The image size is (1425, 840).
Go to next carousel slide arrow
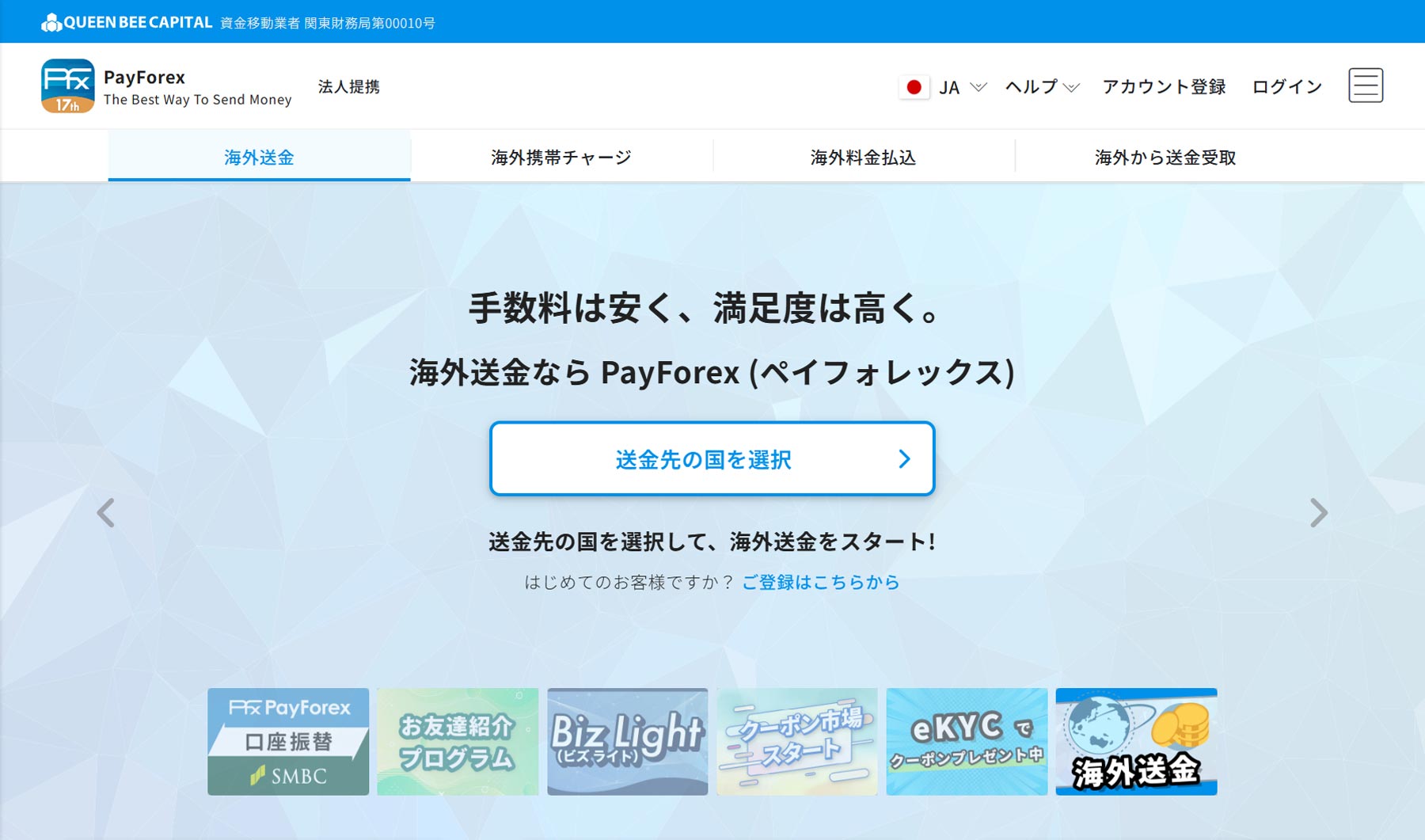pyautogui.click(x=1318, y=513)
